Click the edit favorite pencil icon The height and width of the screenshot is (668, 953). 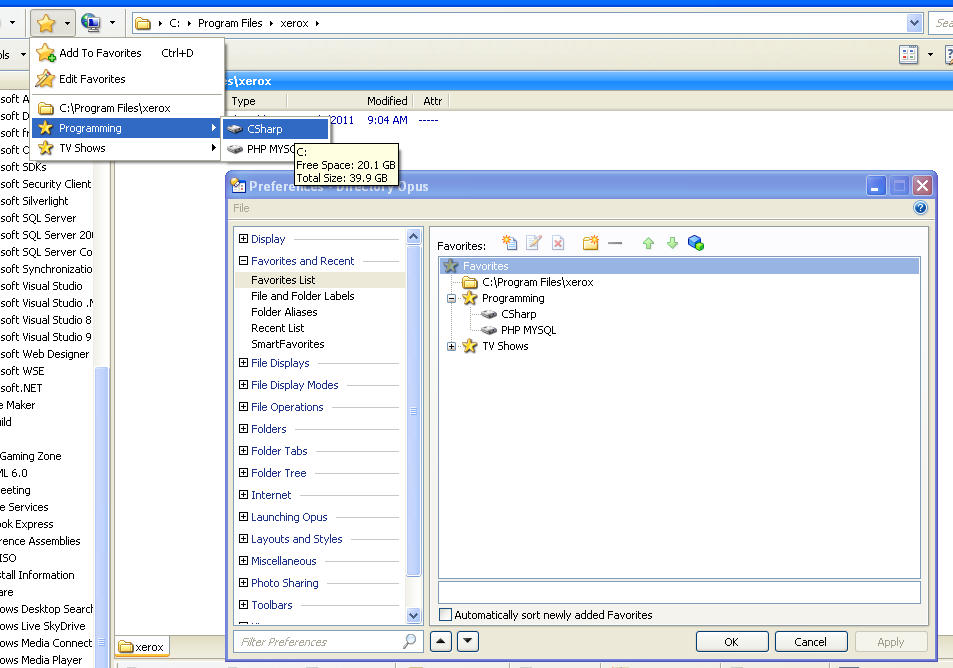[x=534, y=243]
